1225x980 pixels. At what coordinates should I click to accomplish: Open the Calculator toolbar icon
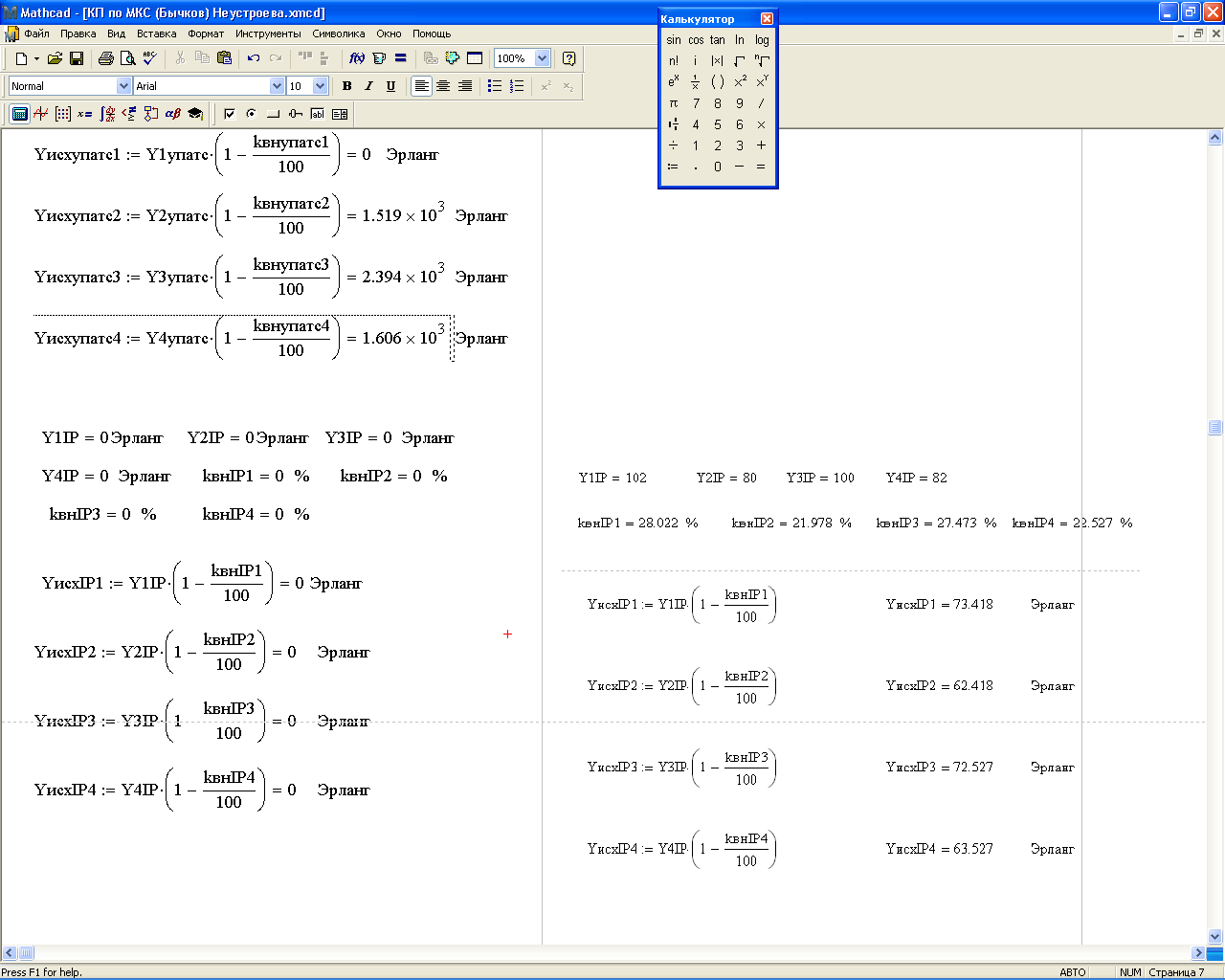pos(19,114)
